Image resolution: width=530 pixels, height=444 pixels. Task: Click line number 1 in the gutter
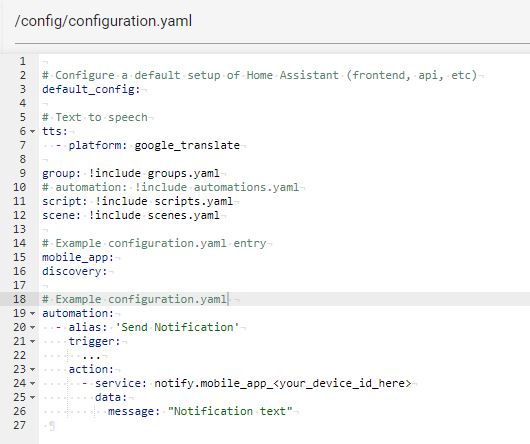click(x=23, y=61)
